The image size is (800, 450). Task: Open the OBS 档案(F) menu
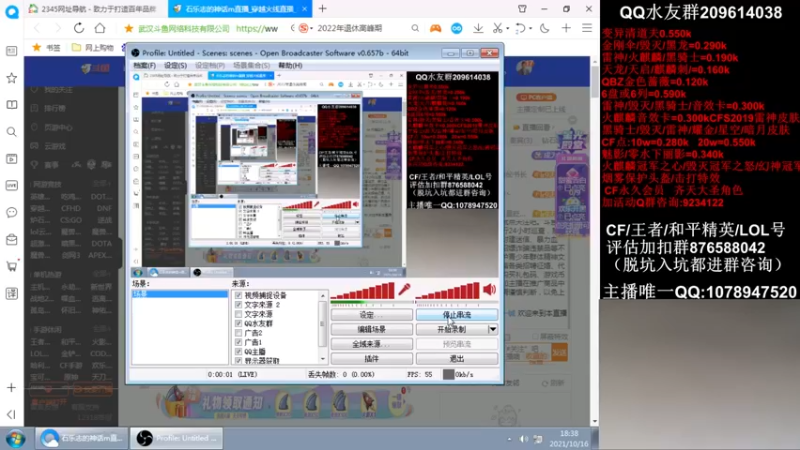tap(144, 65)
